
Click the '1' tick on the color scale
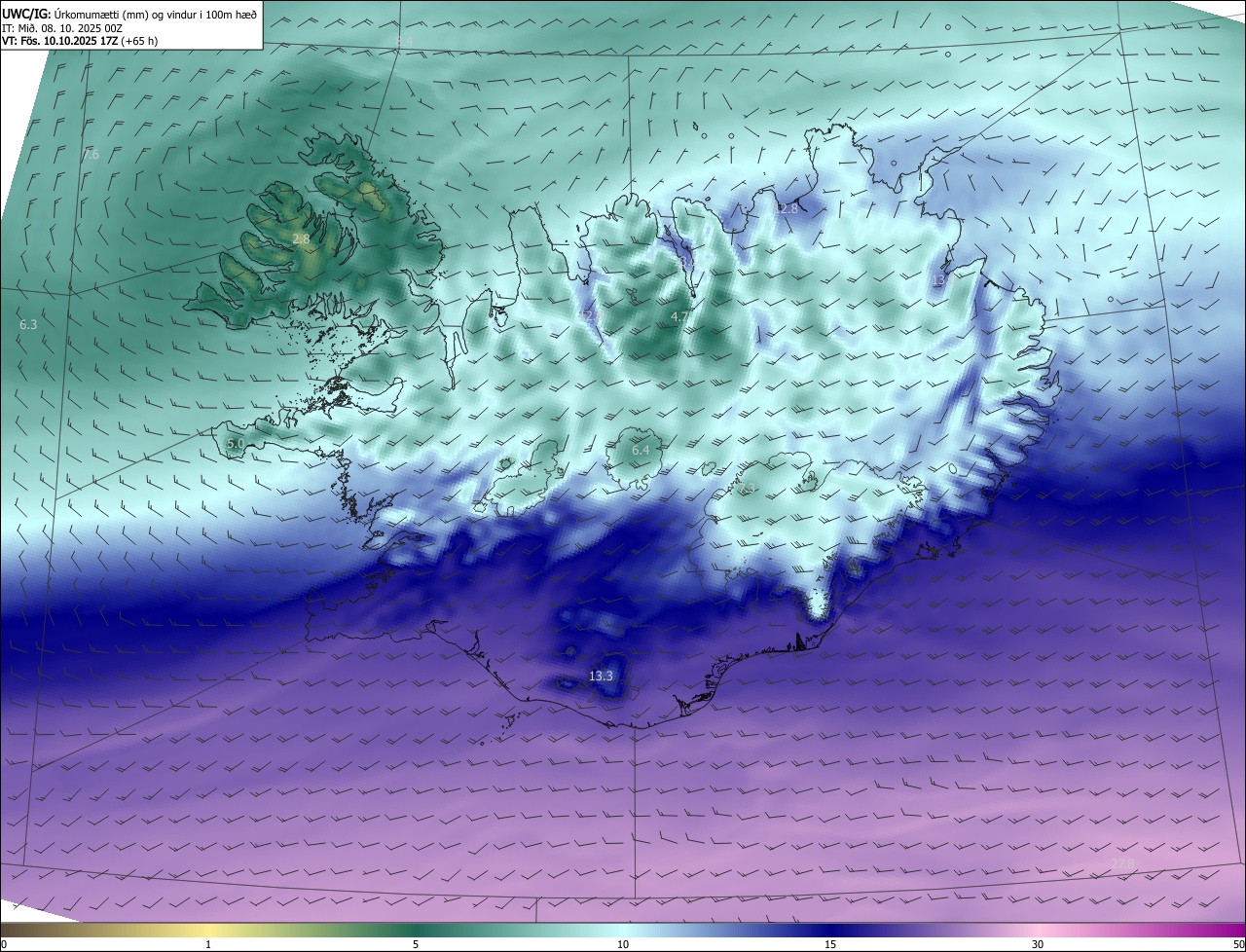click(x=208, y=944)
